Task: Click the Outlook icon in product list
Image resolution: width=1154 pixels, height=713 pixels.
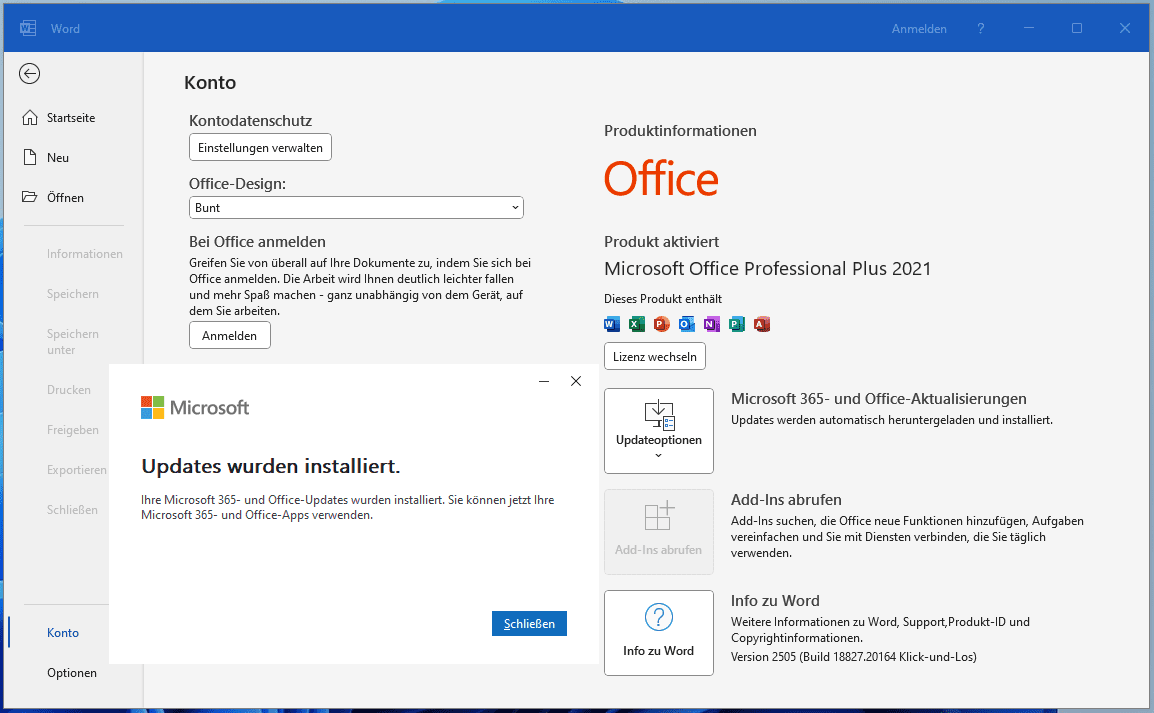Action: [x=686, y=324]
